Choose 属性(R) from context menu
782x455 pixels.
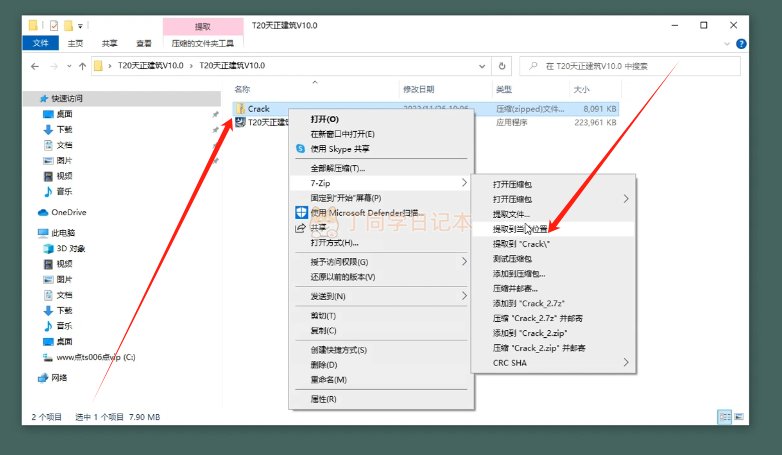pyautogui.click(x=322, y=398)
